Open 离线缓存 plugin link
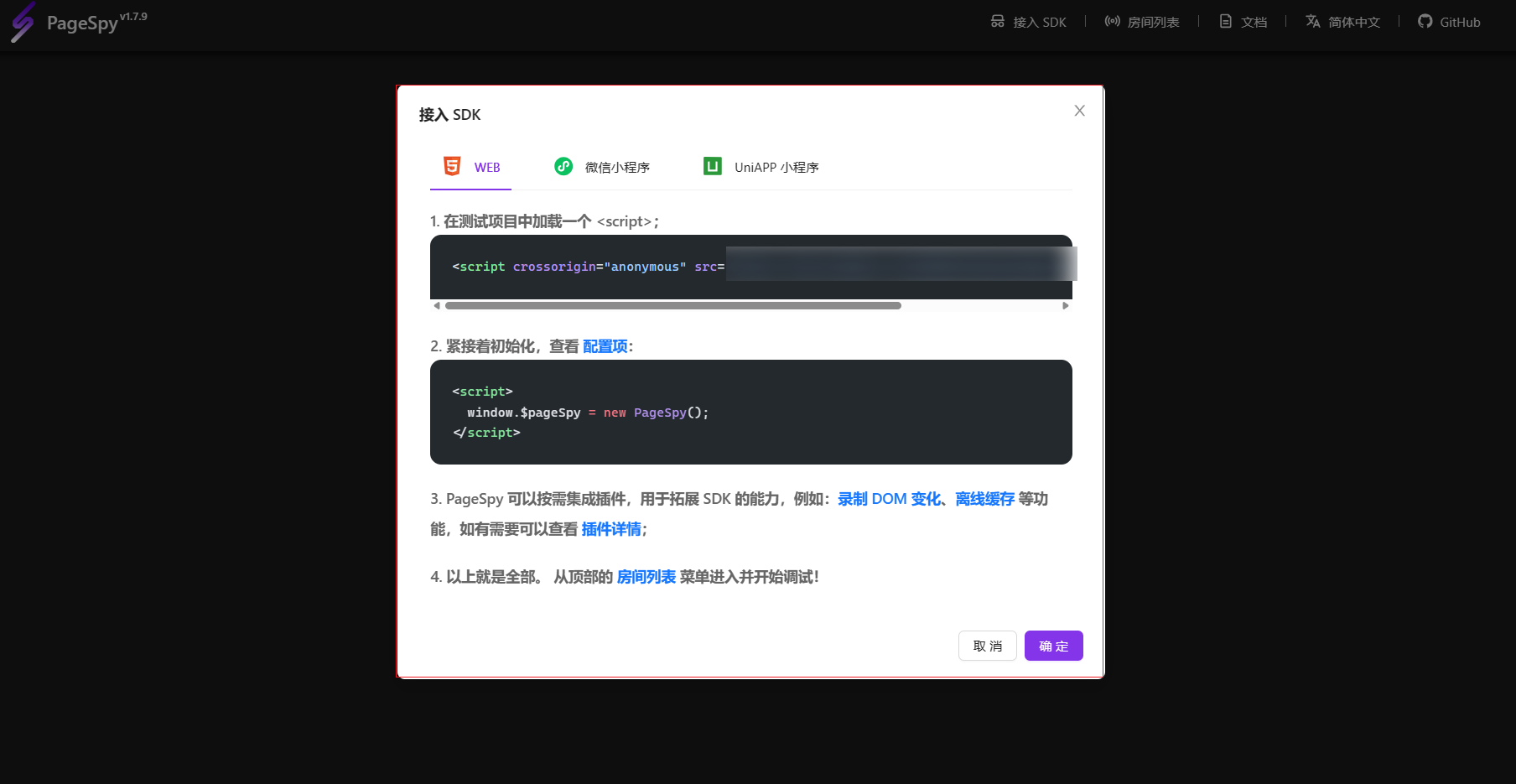The width and height of the screenshot is (1516, 784). [985, 499]
